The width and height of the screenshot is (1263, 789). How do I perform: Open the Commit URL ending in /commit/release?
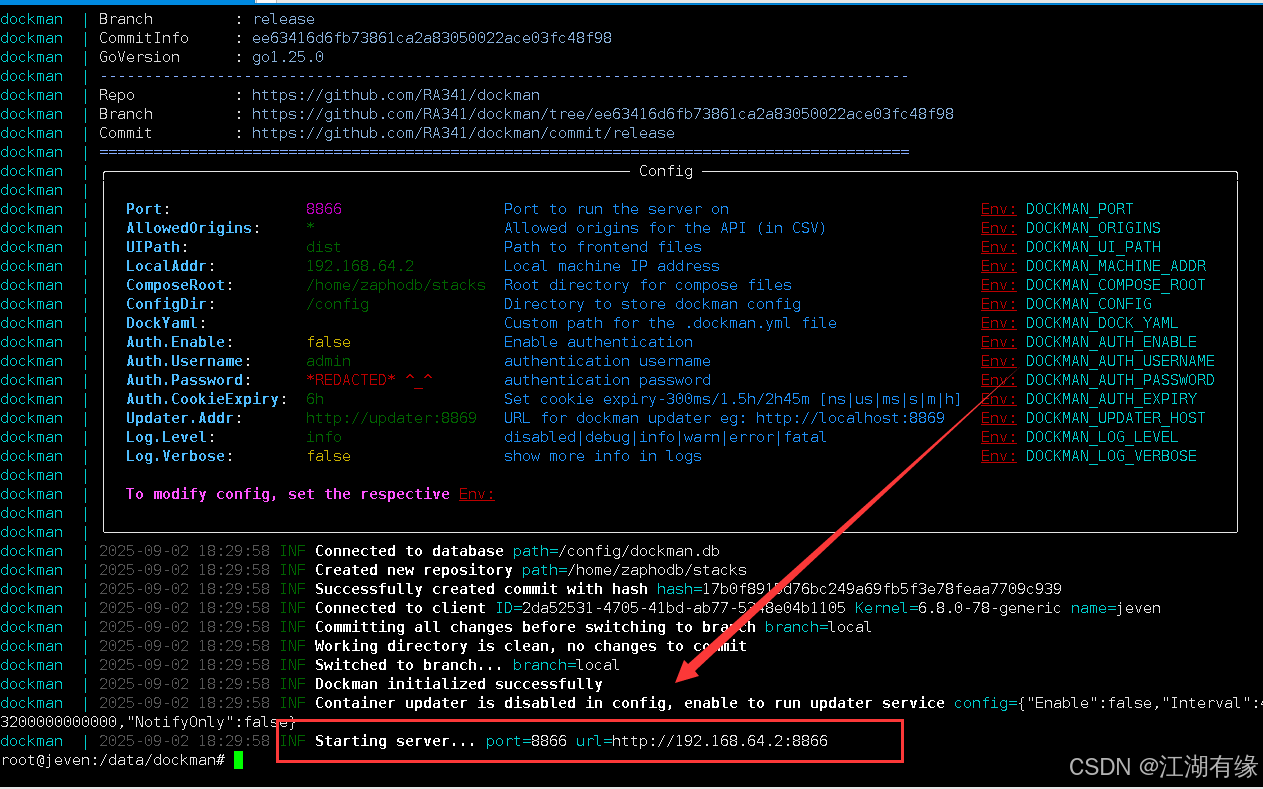[x=463, y=133]
